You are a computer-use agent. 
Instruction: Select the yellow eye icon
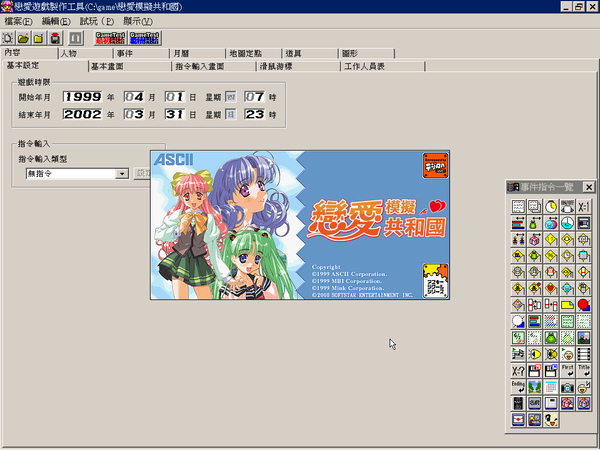click(x=534, y=354)
